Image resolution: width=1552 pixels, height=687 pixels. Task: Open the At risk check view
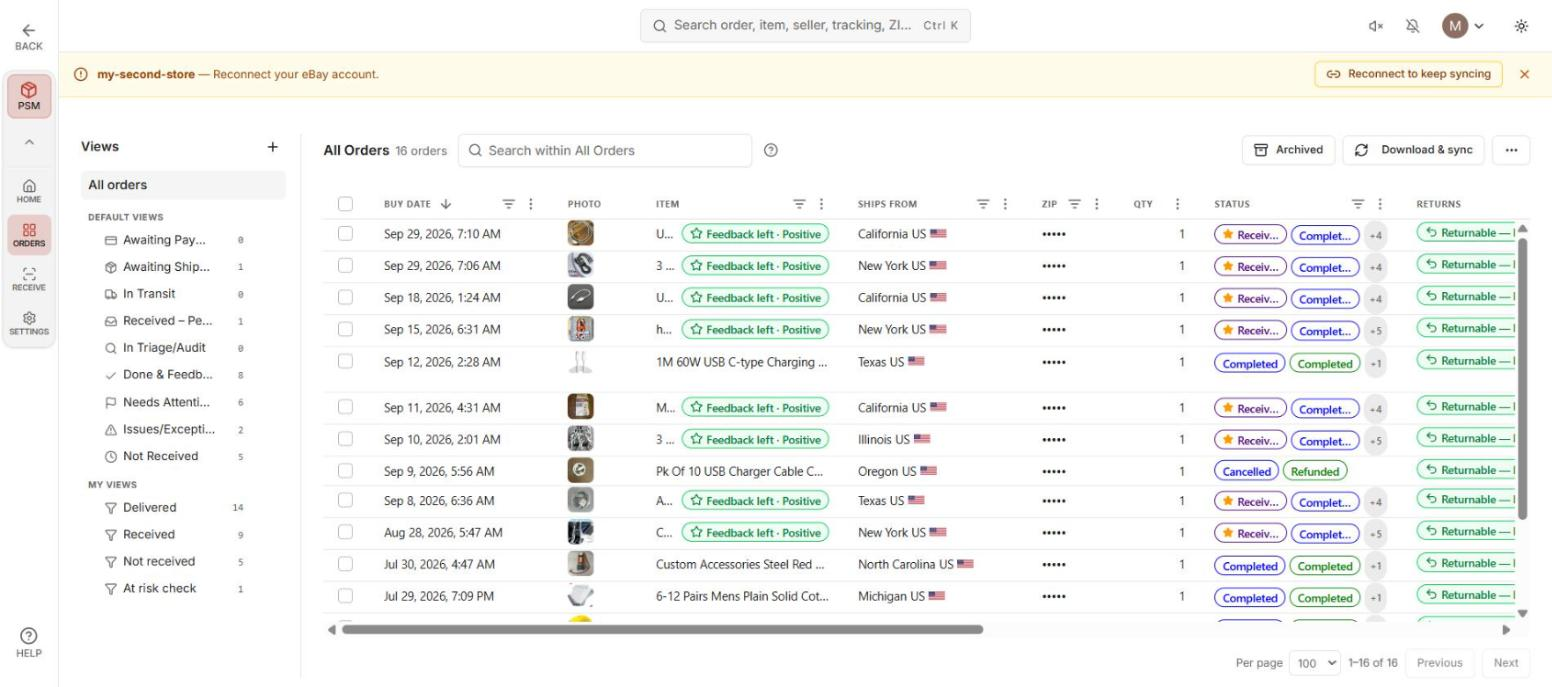click(x=176, y=589)
